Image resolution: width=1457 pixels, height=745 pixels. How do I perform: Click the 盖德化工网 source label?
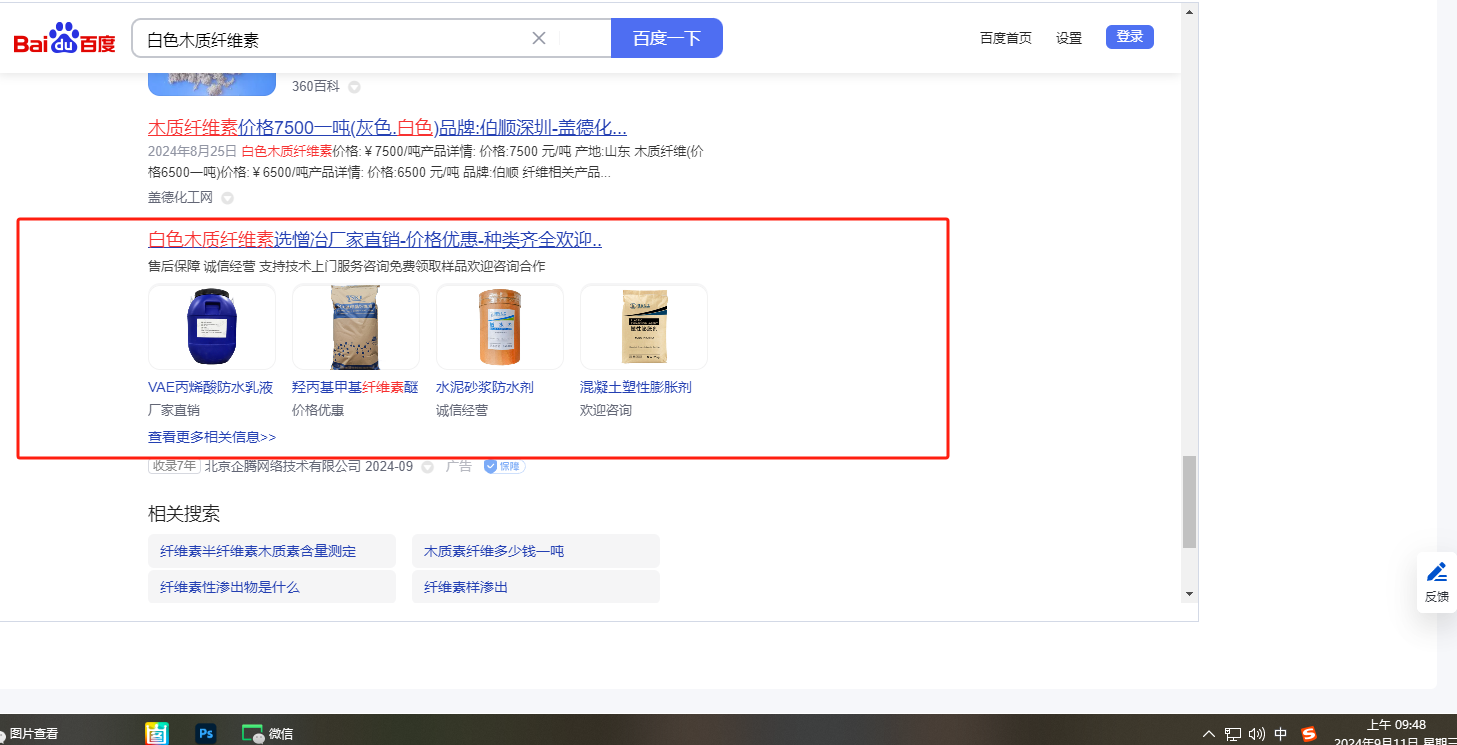(x=181, y=198)
